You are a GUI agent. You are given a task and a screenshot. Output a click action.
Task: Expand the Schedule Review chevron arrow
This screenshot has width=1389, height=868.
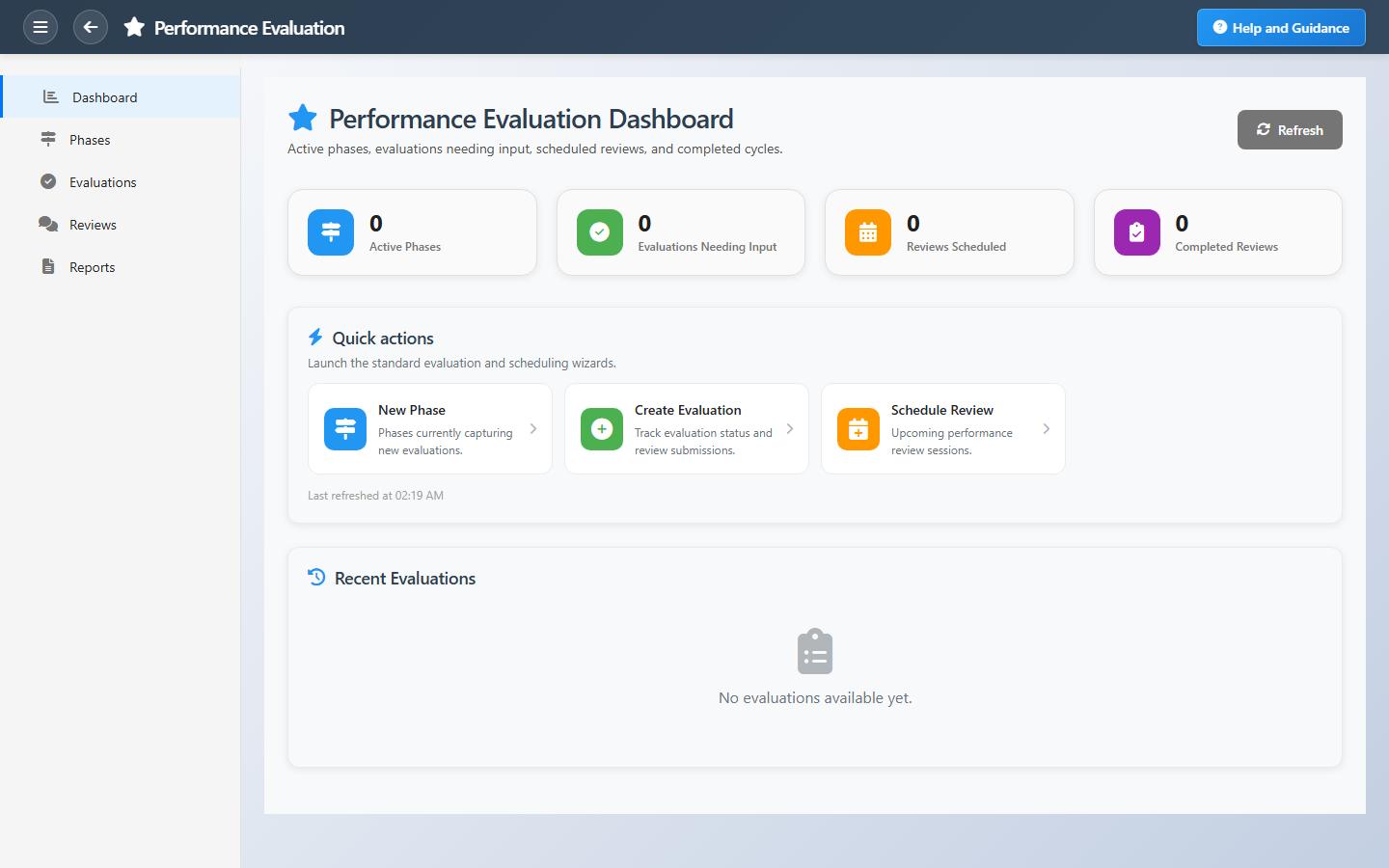pyautogui.click(x=1047, y=429)
